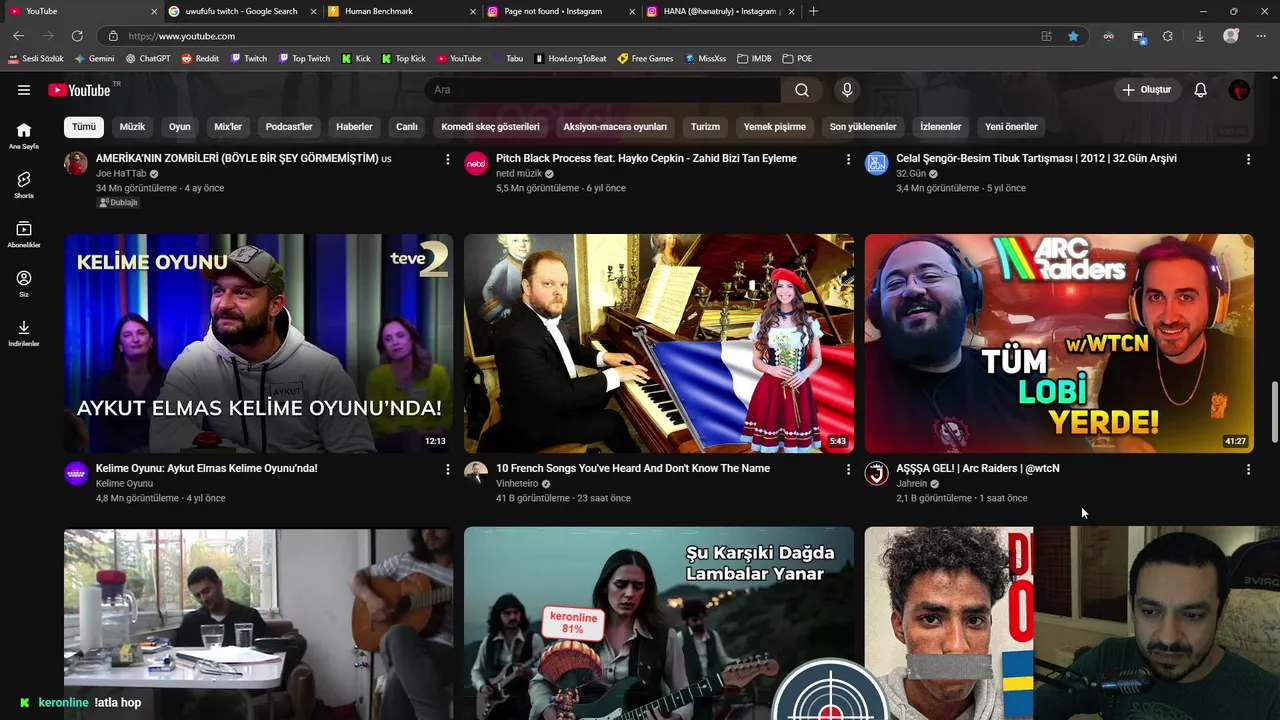The width and height of the screenshot is (1280, 720).
Task: Open the Jahrein channel name link
Action: 912,484
